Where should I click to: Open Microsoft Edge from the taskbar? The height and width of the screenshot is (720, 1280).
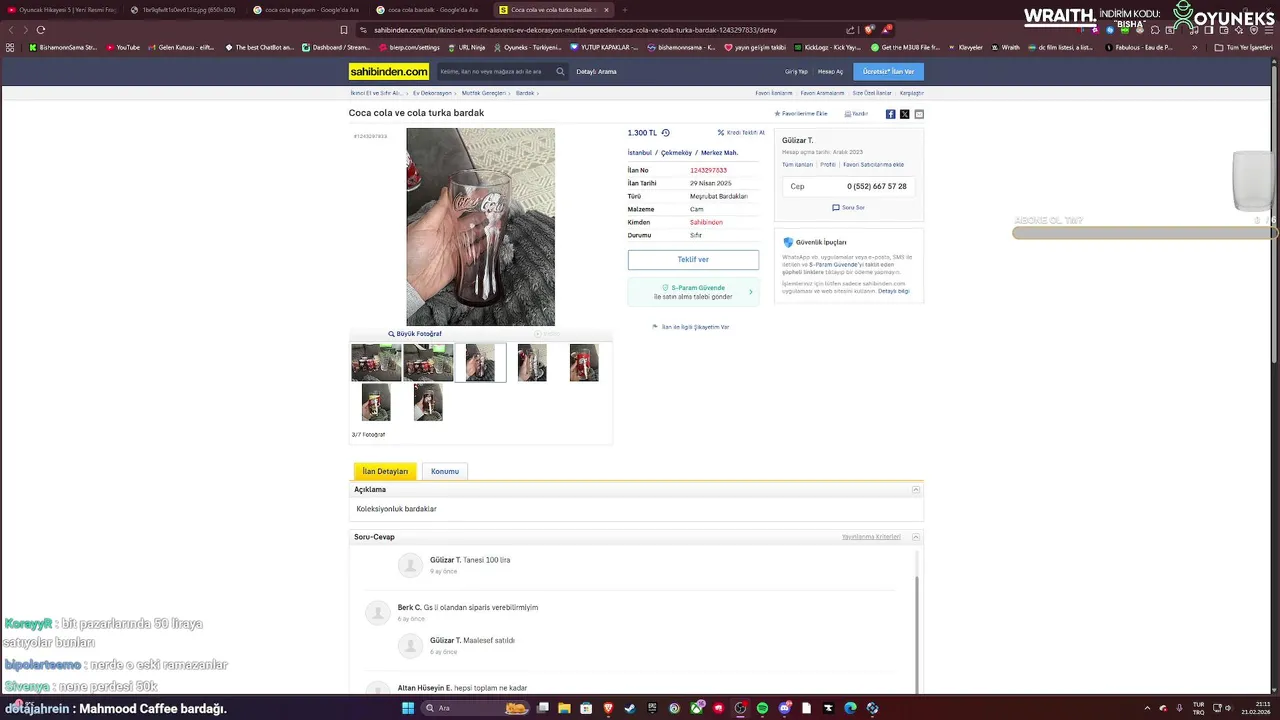(x=850, y=708)
